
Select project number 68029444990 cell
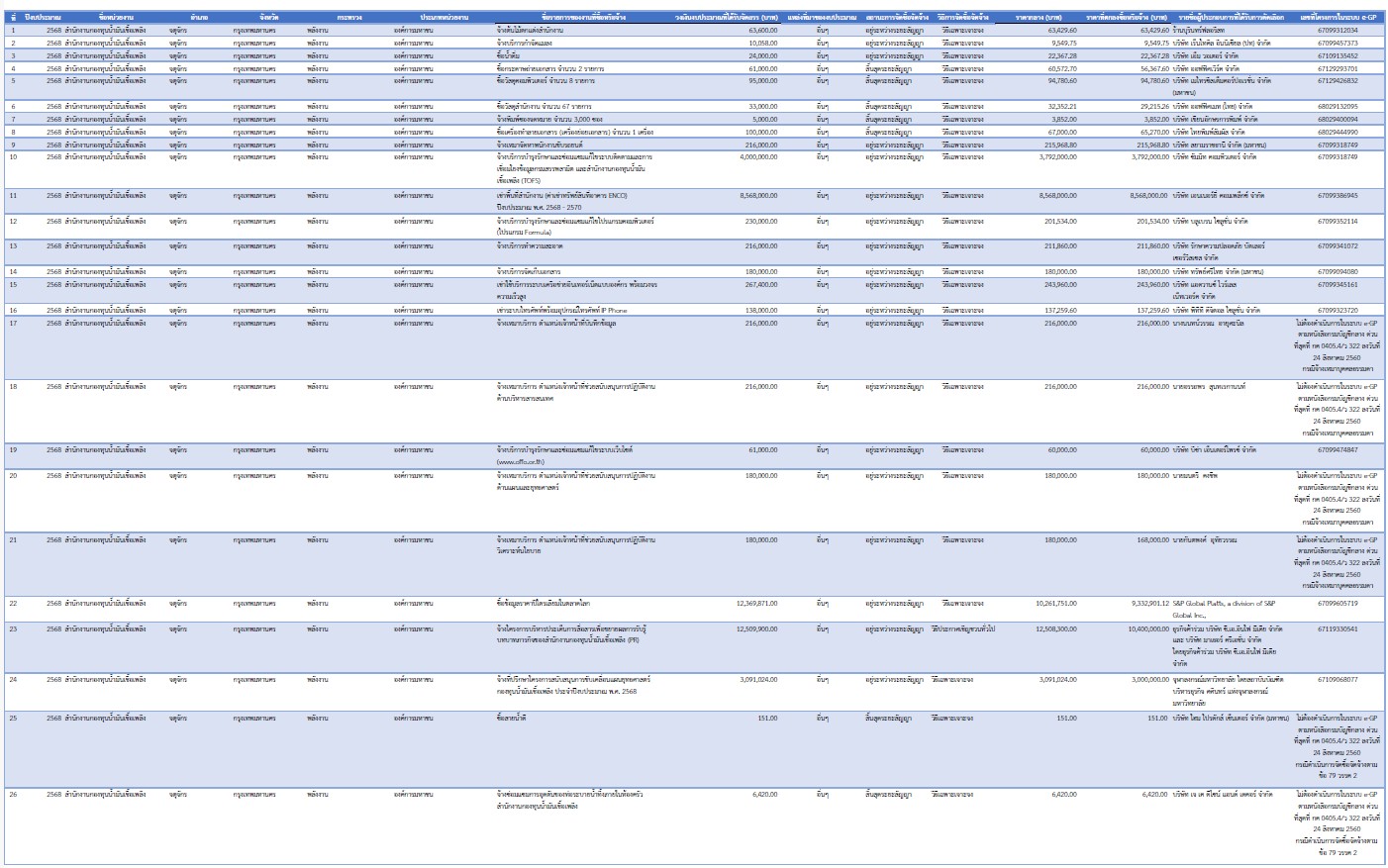[x=1338, y=132]
